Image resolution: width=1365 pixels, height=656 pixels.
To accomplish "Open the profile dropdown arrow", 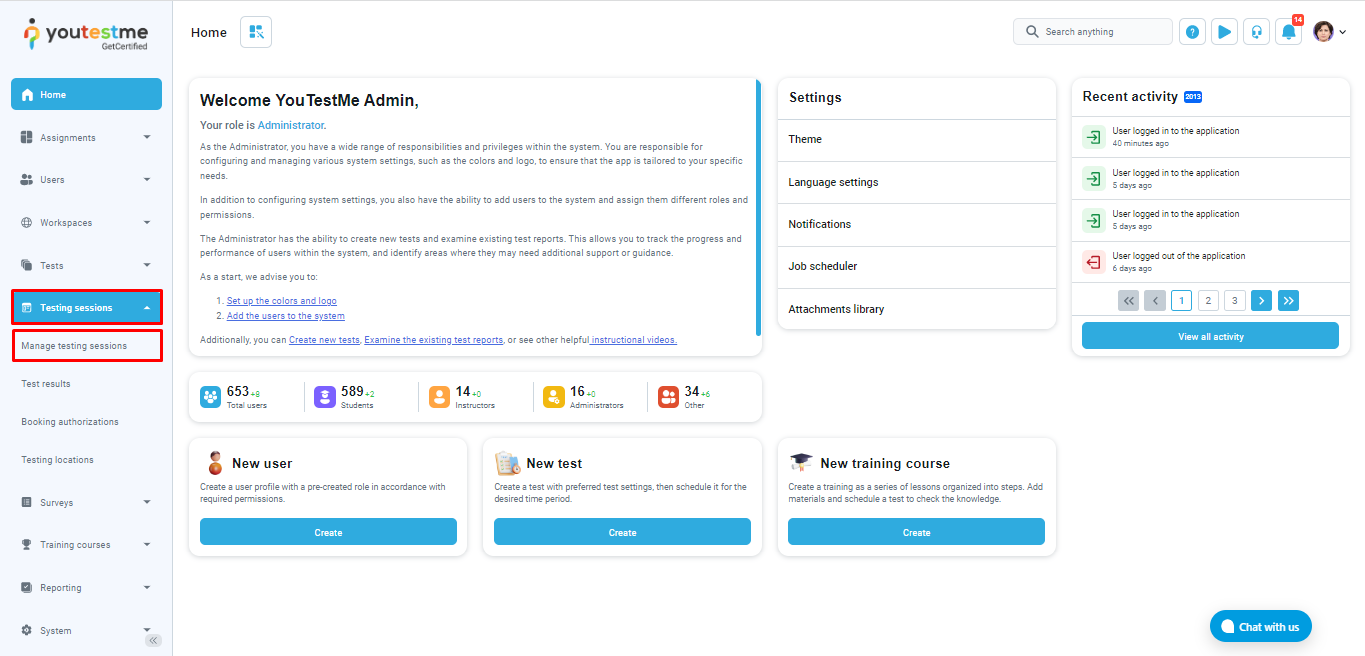I will (x=1342, y=32).
